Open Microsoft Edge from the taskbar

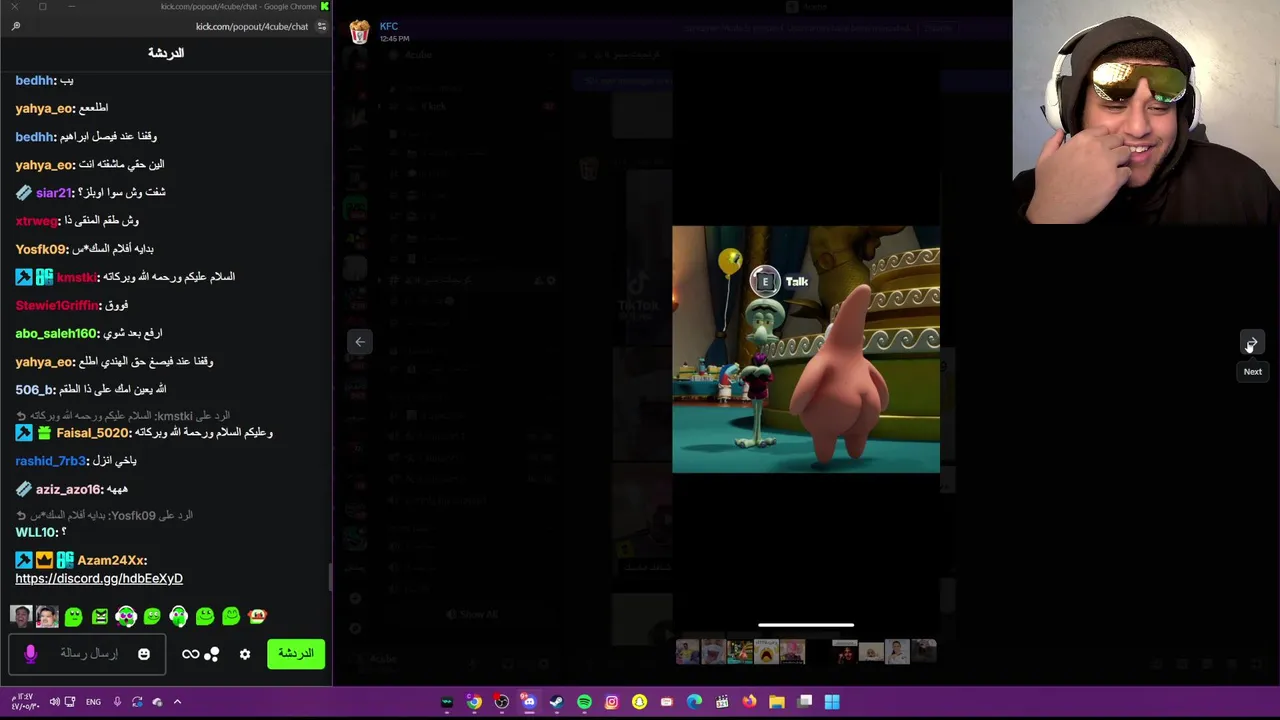pos(694,702)
